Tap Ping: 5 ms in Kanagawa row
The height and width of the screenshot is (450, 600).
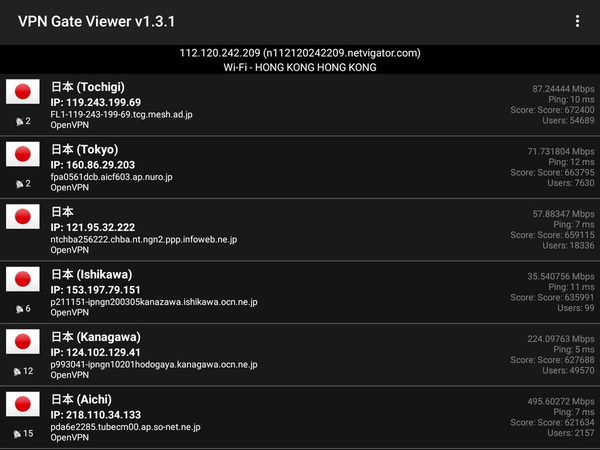[x=574, y=349]
